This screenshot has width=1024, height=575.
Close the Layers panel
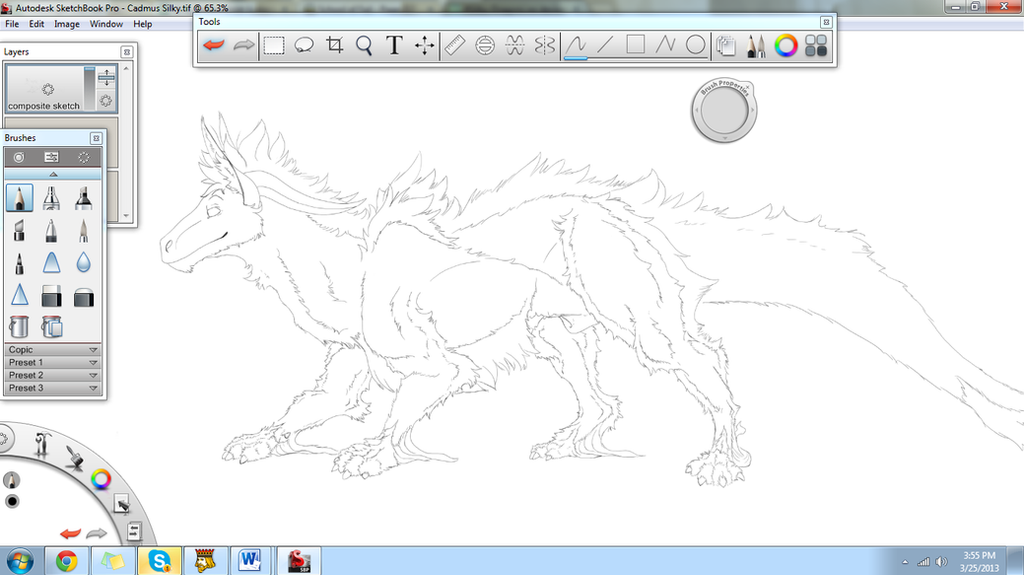click(127, 52)
